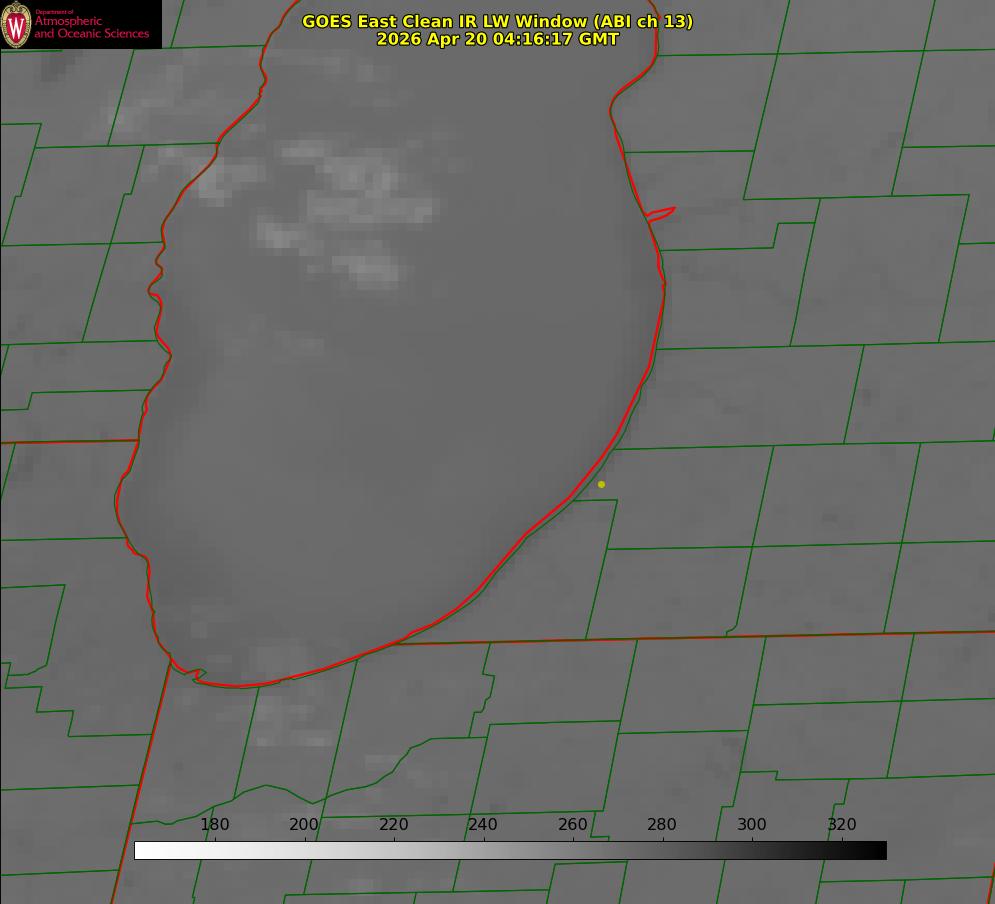Pick the 260 label above the colorbar
Screen dimensions: 995x904
(572, 824)
